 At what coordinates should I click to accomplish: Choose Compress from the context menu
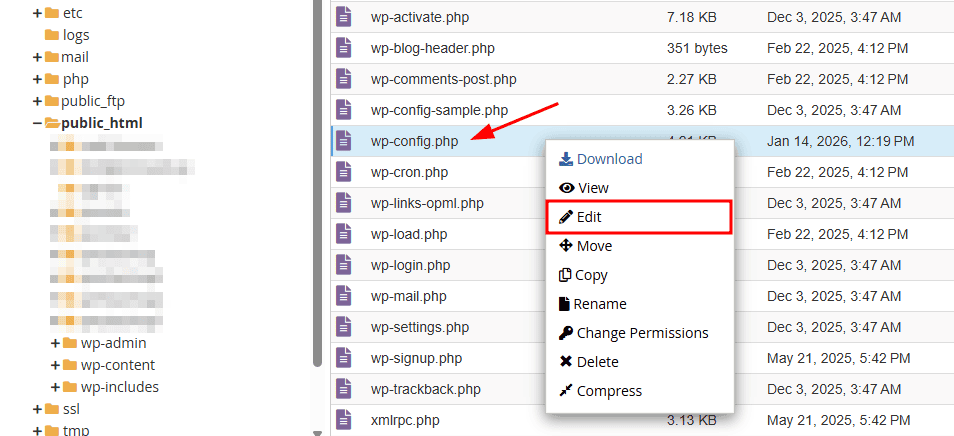[640, 390]
